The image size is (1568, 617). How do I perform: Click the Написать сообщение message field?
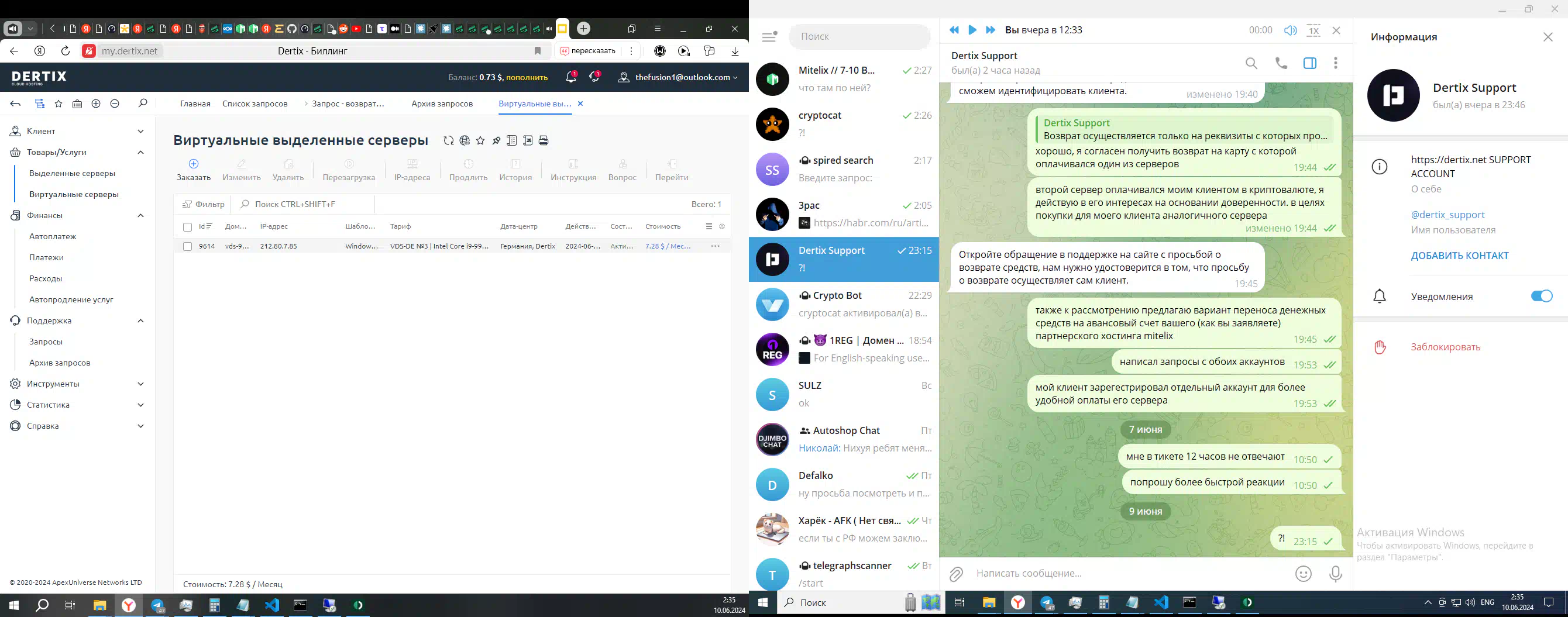click(1130, 574)
